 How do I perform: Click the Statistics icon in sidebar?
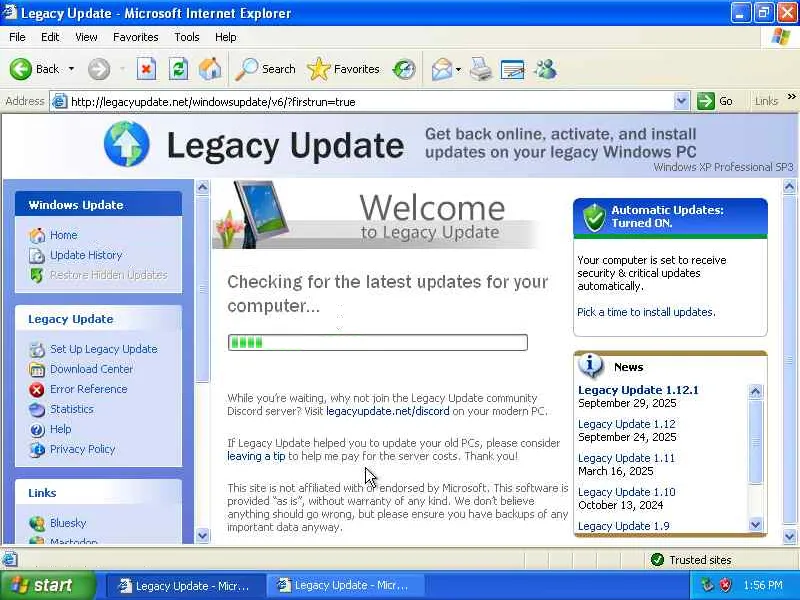click(x=37, y=409)
